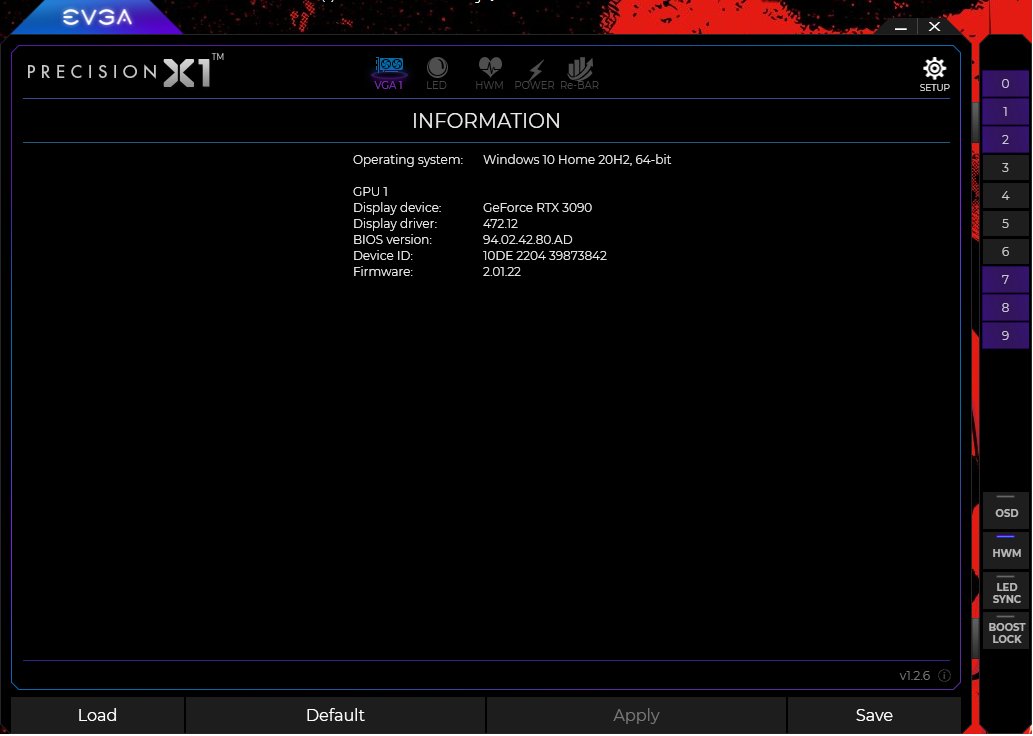Open the LED control section
Screen dimensions: 1033x736
(436, 72)
